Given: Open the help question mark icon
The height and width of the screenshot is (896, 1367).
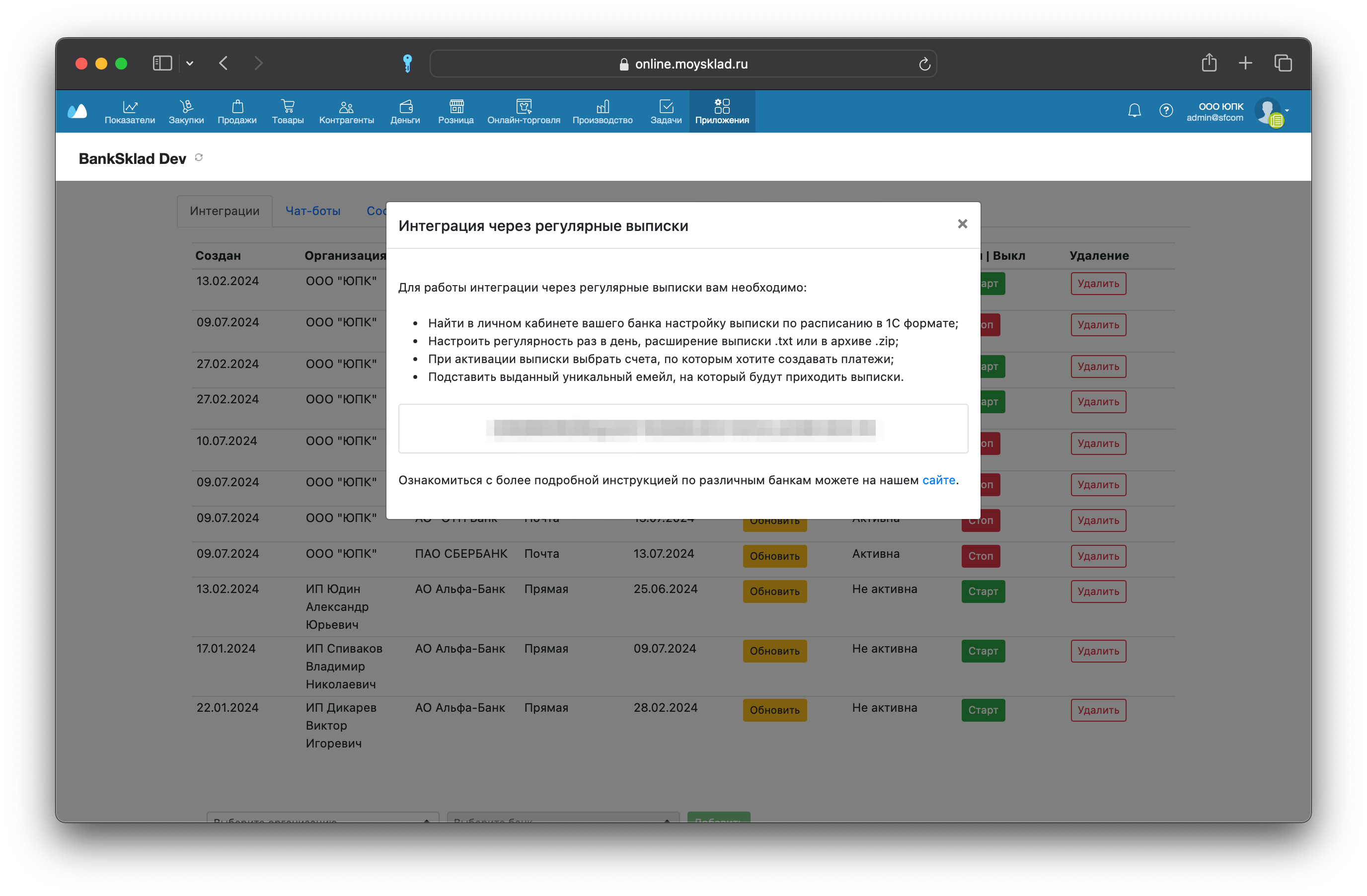Looking at the screenshot, I should pos(1166,110).
